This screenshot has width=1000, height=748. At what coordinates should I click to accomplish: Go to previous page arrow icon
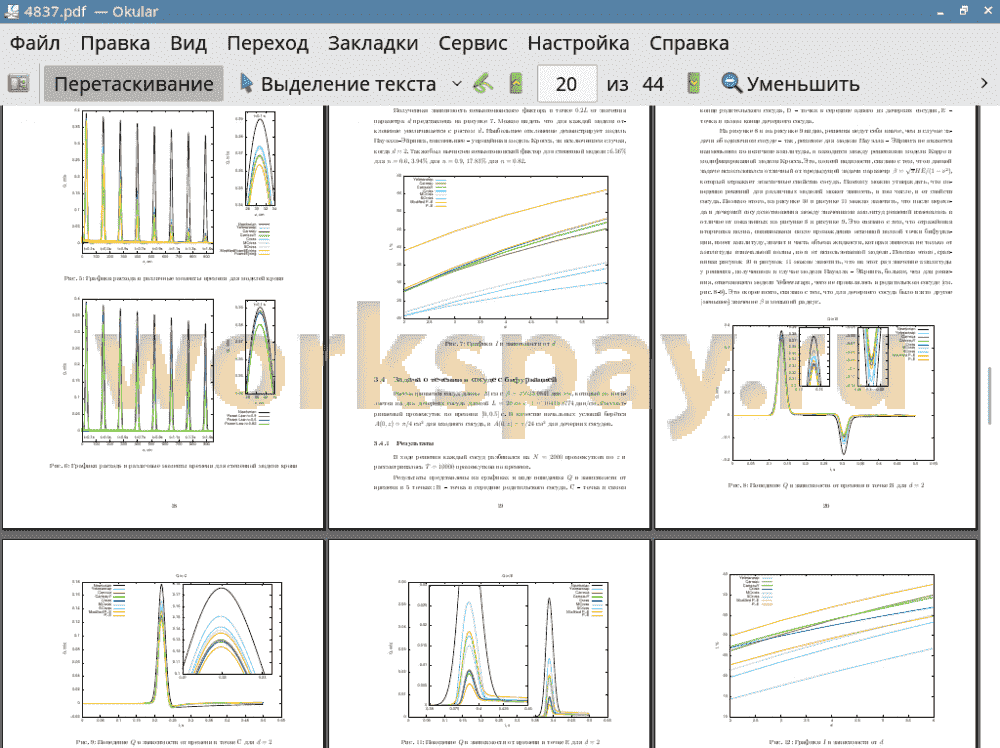click(x=483, y=83)
